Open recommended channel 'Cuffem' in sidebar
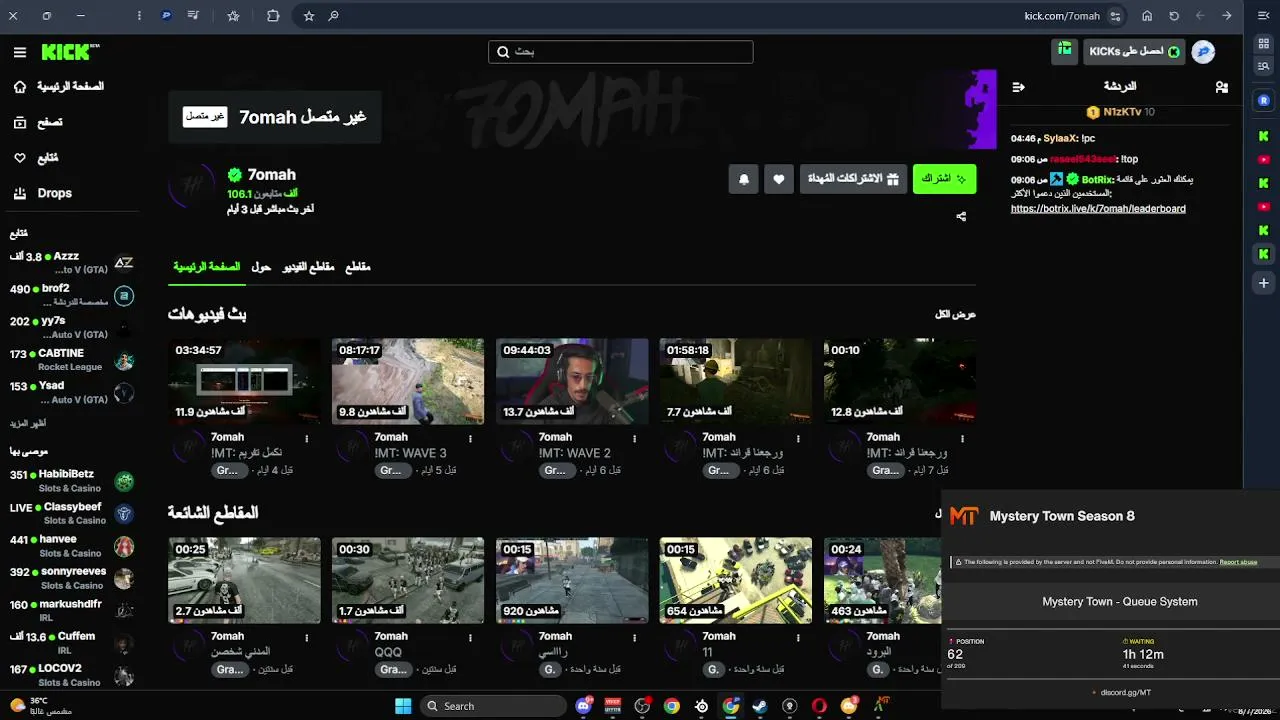The image size is (1280, 720). (72, 643)
